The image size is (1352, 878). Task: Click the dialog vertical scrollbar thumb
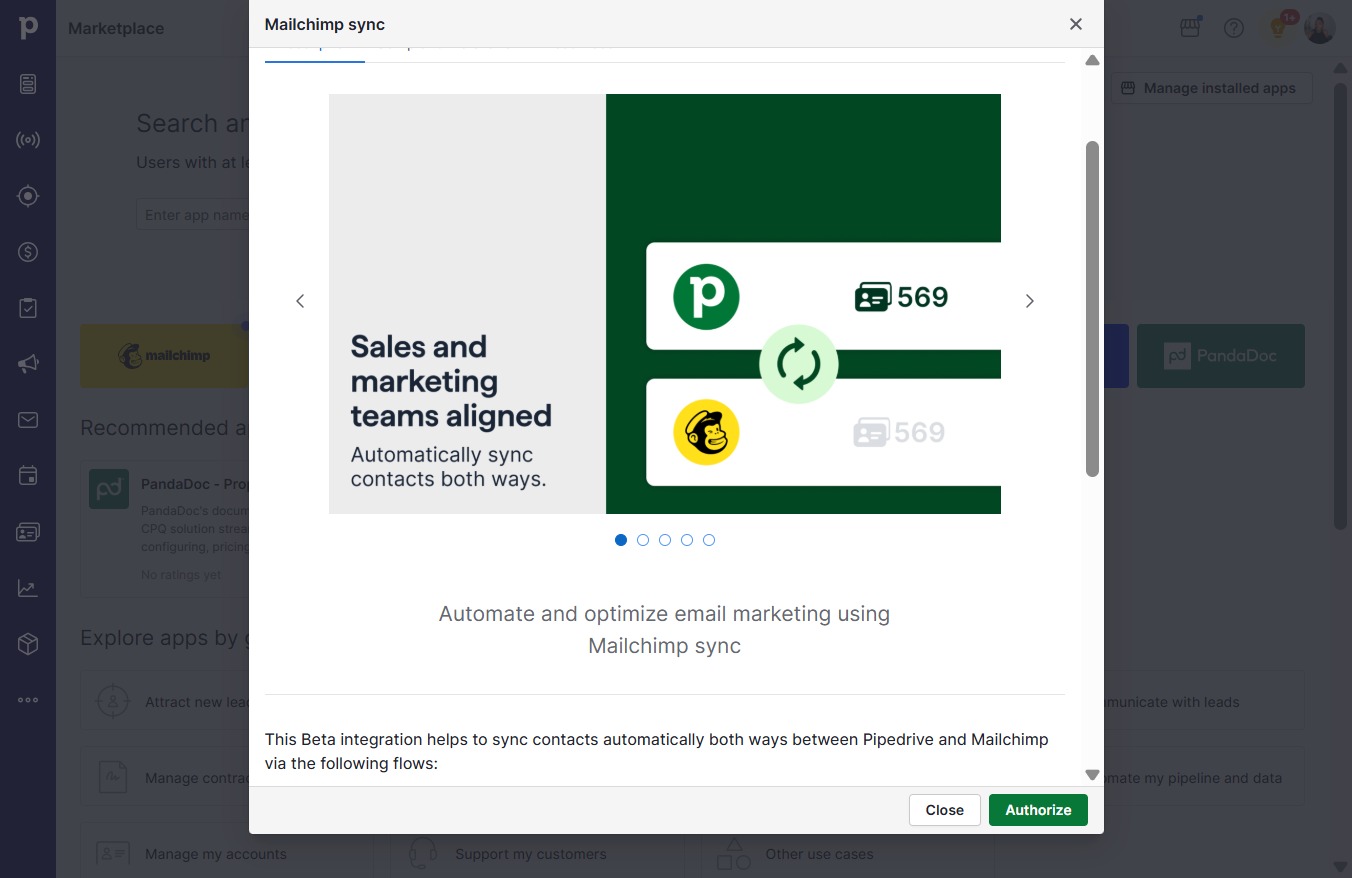pyautogui.click(x=1092, y=309)
